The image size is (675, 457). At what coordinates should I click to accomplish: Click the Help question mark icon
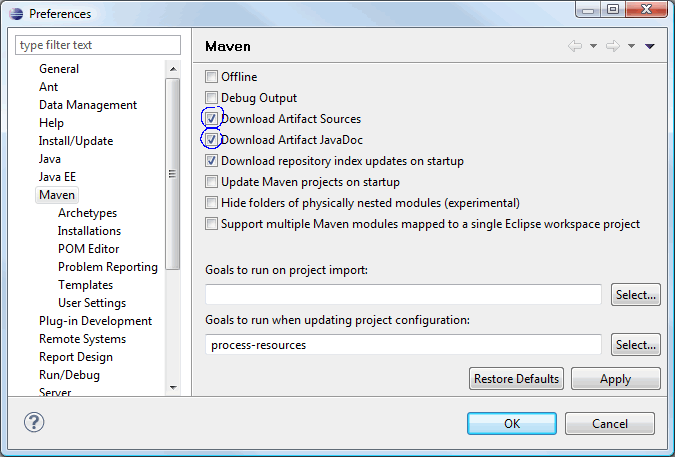[x=34, y=422]
